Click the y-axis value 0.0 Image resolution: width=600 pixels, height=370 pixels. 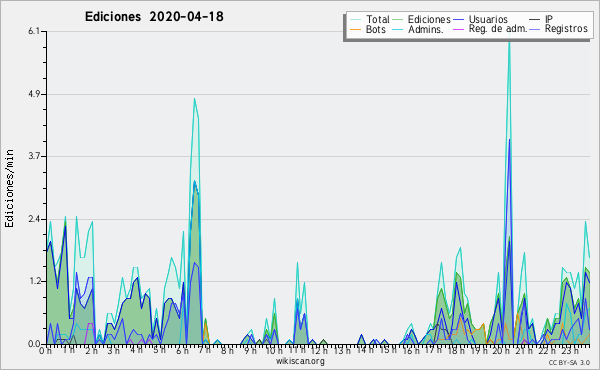tap(34, 344)
